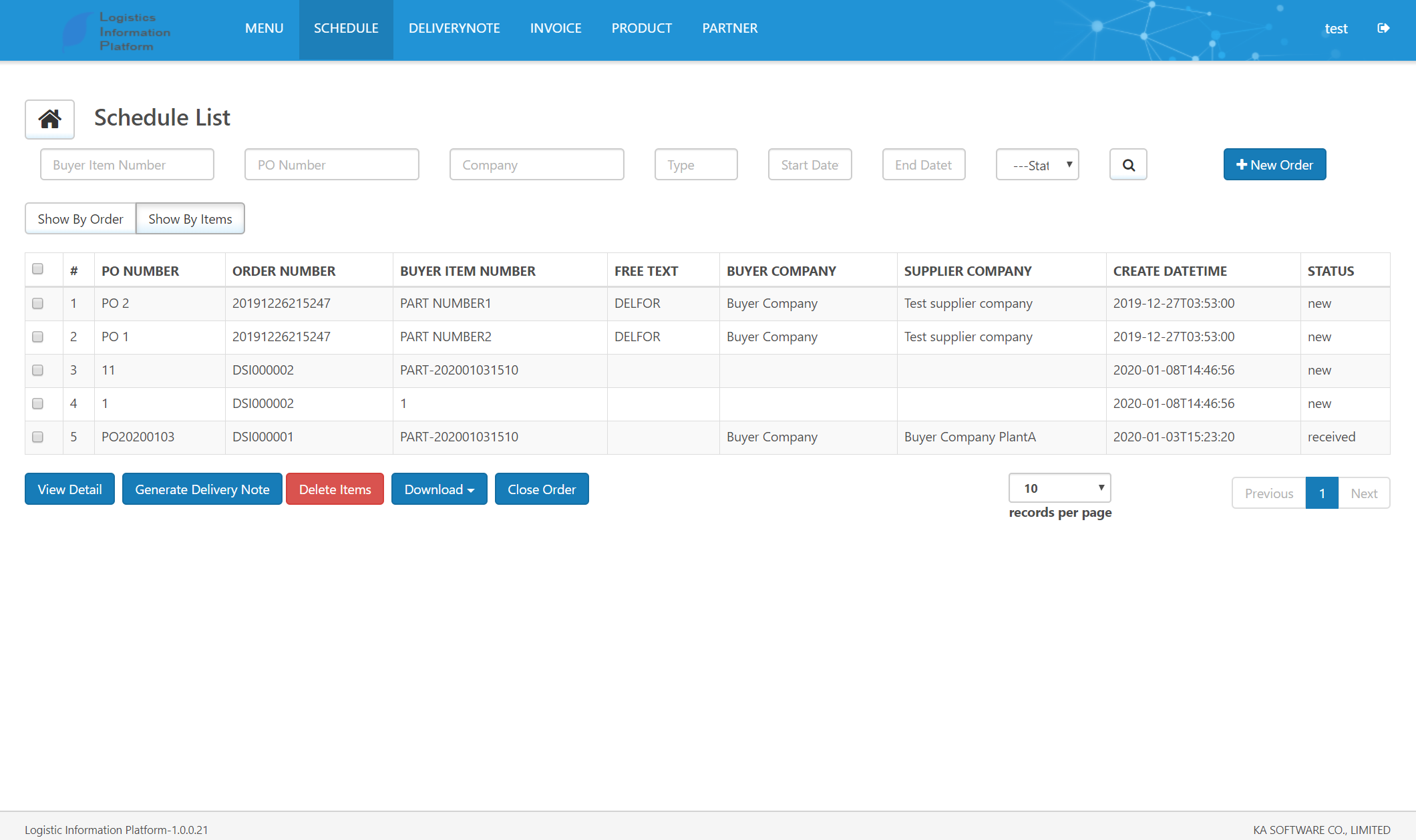Focus the Buyer Item Number field
Viewport: 1416px width, 840px height.
[127, 165]
